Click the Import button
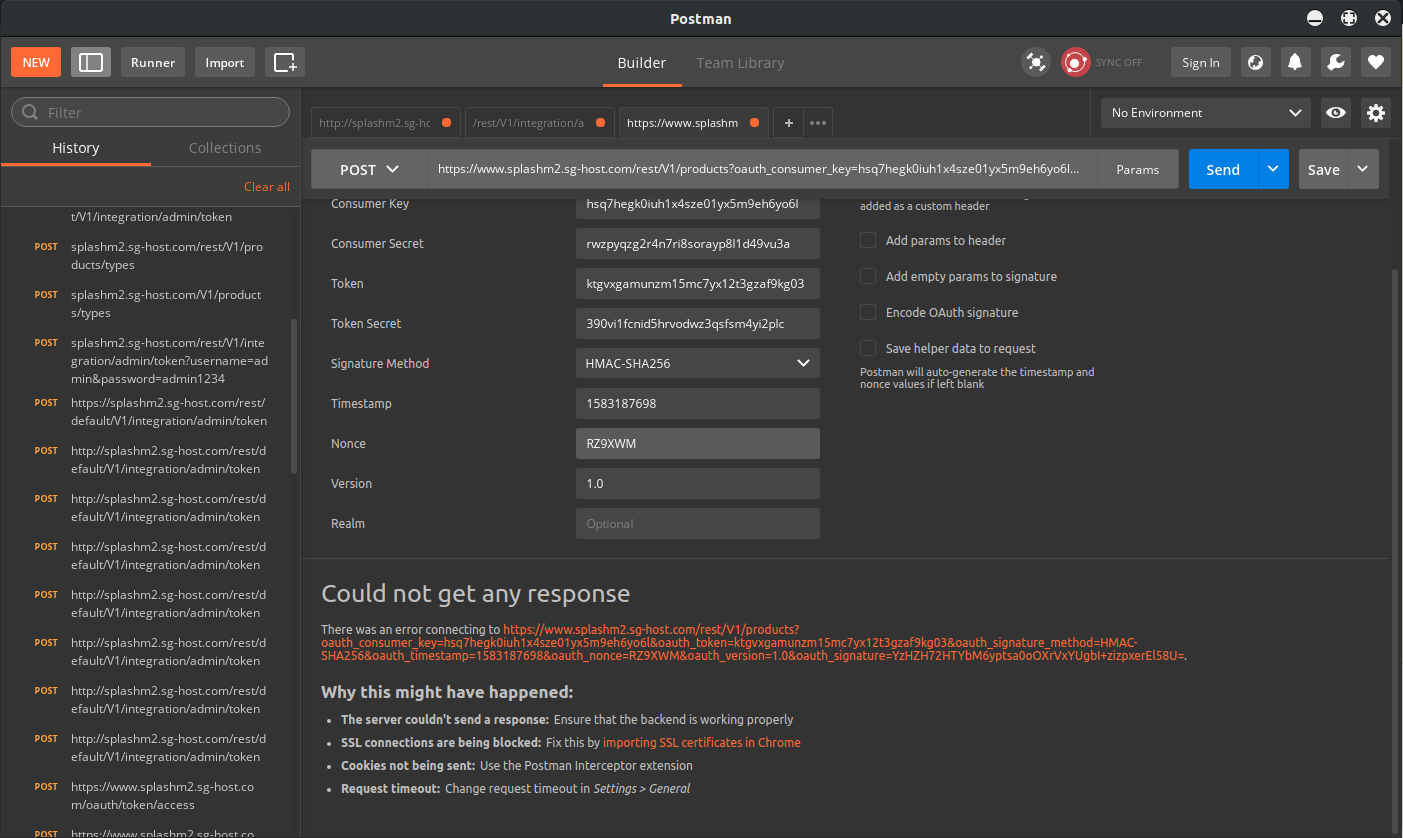Image resolution: width=1403 pixels, height=838 pixels. pyautogui.click(x=225, y=62)
